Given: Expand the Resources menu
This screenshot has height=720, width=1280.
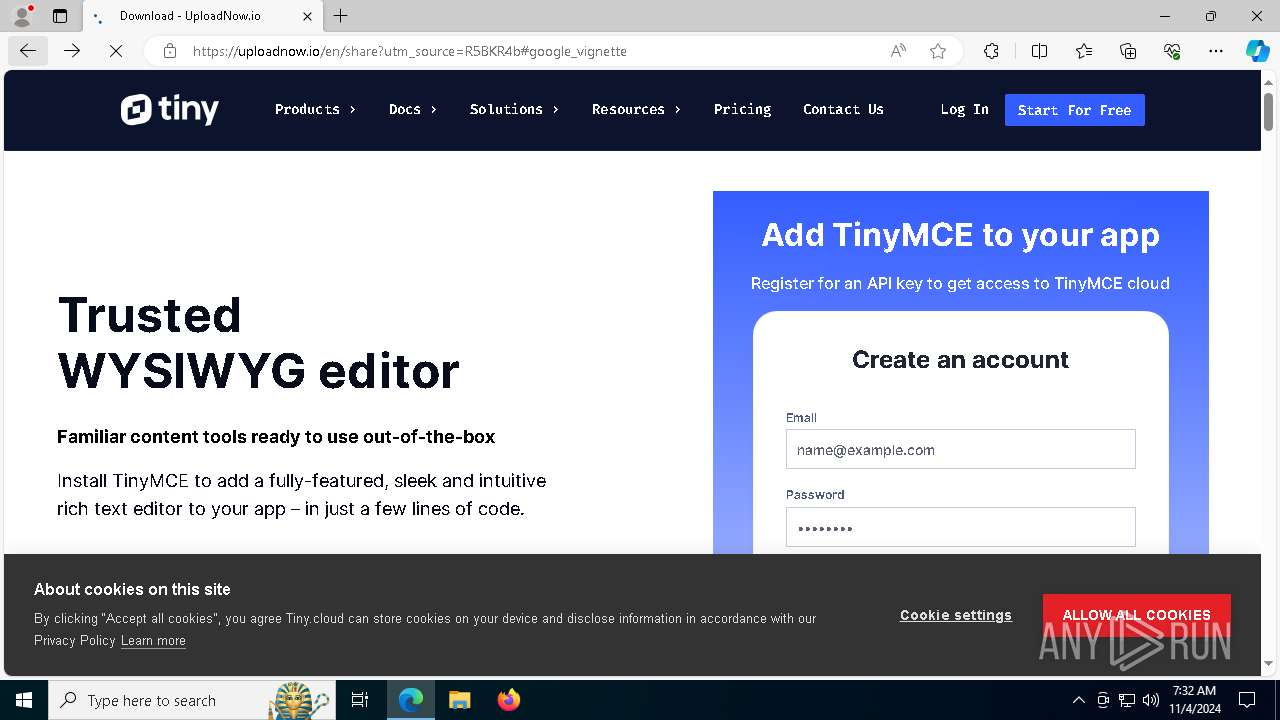Looking at the screenshot, I should [x=636, y=110].
